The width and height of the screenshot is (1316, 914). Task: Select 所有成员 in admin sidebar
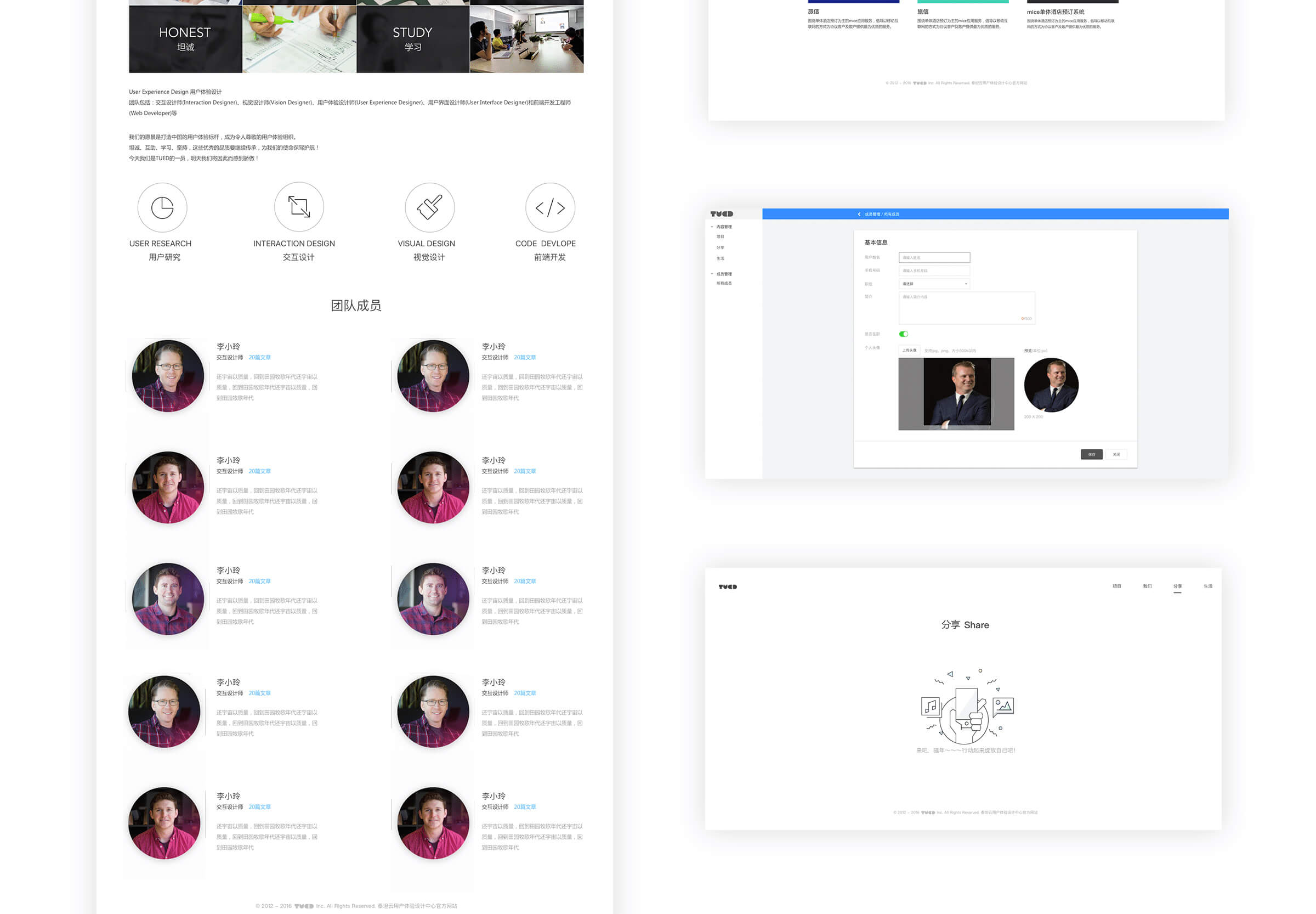[724, 284]
